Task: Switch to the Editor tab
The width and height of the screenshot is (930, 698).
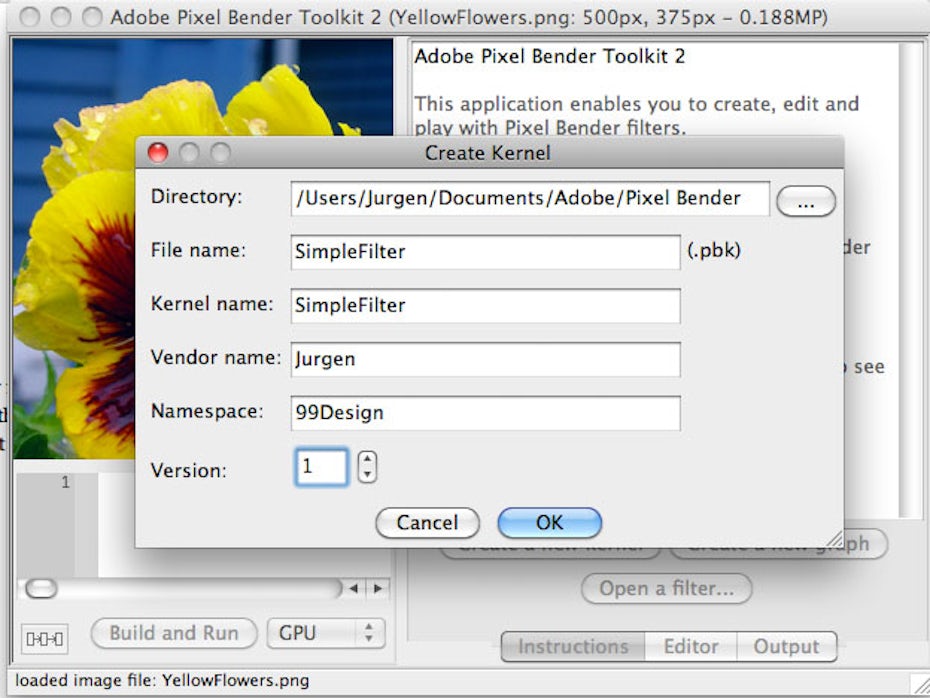Action: [690, 647]
